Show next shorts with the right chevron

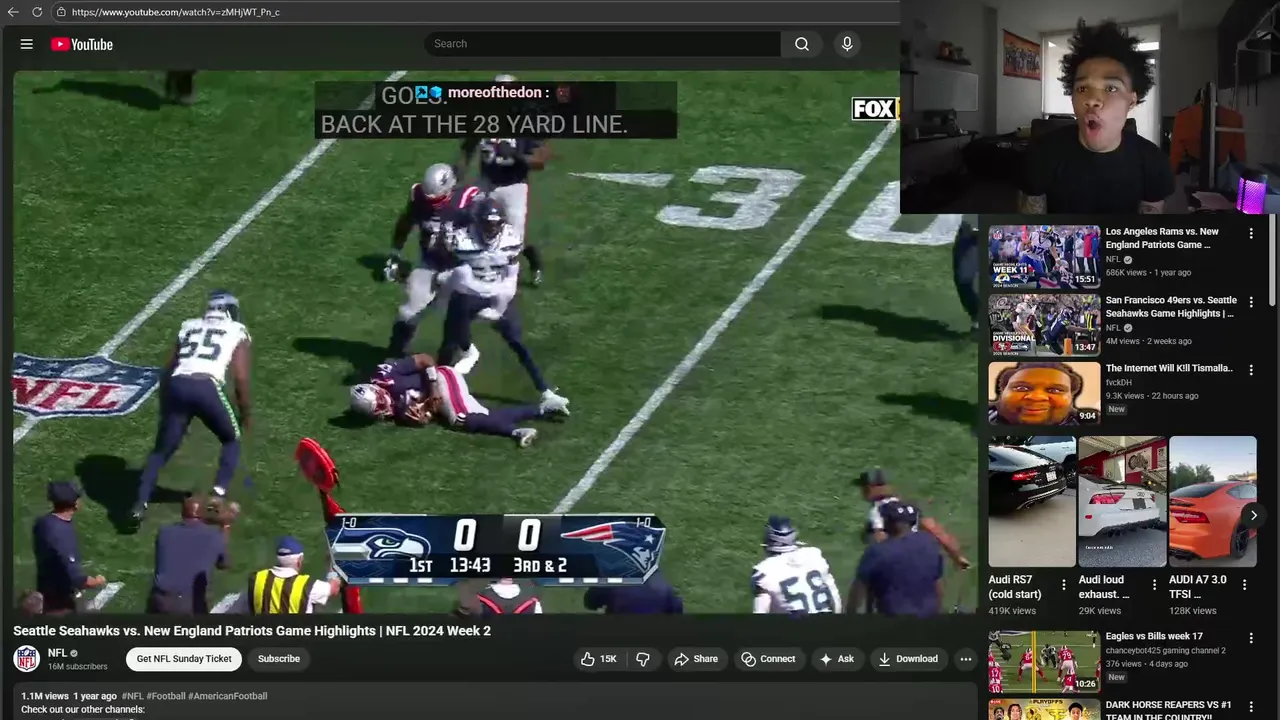(1253, 516)
